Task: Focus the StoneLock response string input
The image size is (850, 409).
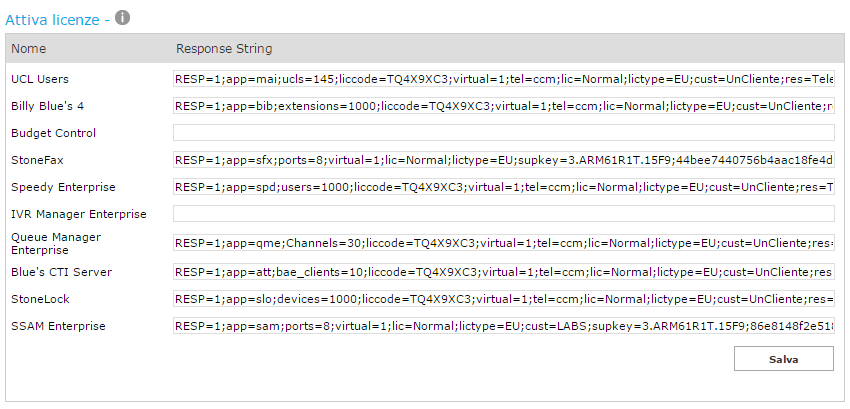Action: 503,299
